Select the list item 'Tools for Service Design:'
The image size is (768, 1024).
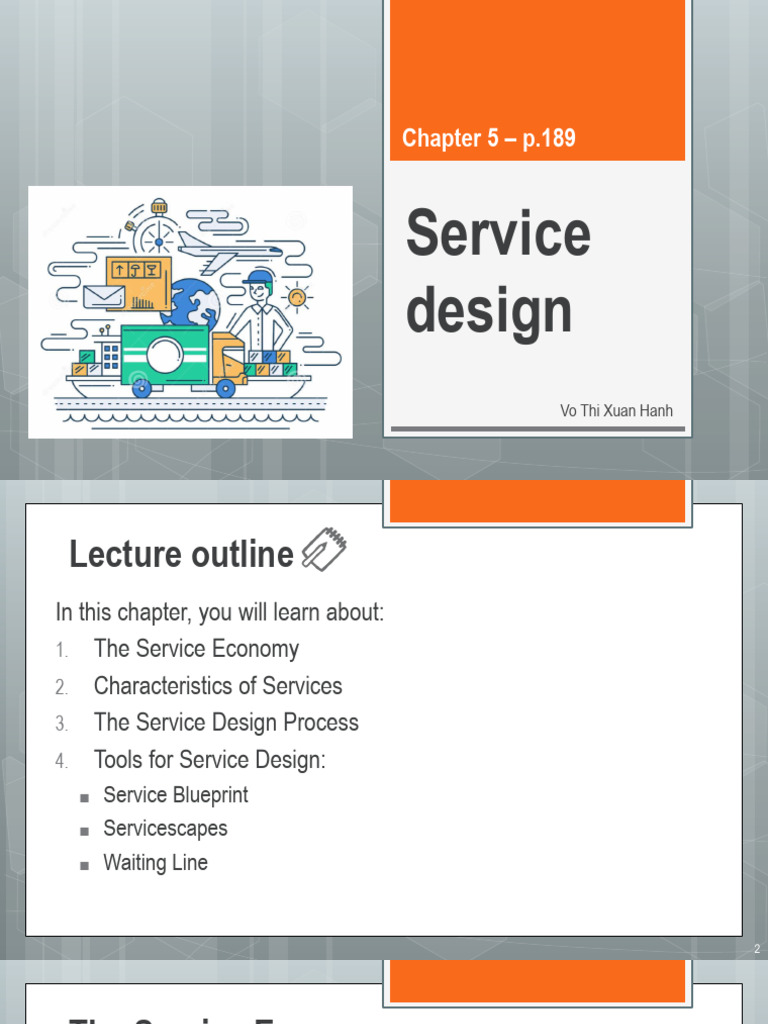tap(210, 760)
